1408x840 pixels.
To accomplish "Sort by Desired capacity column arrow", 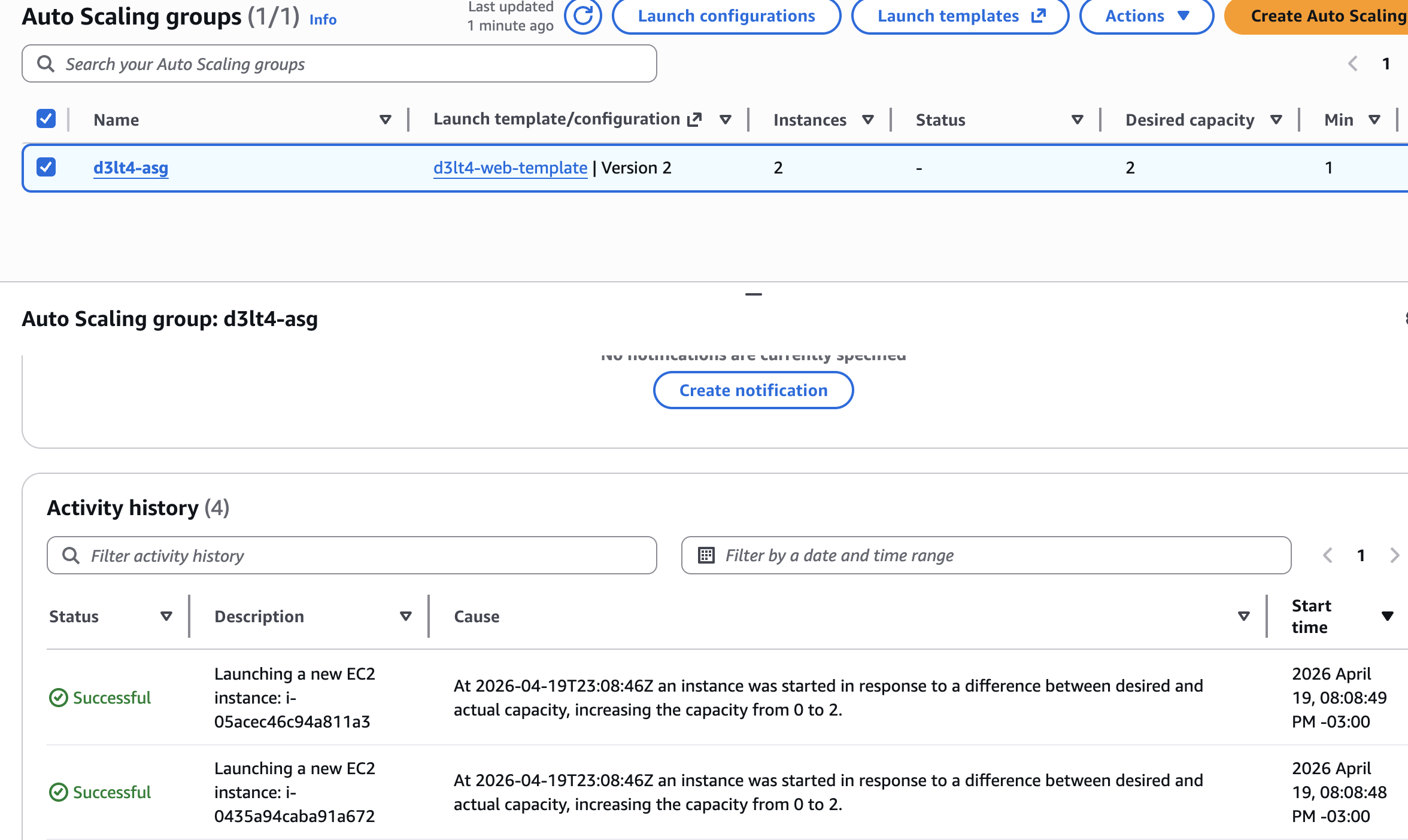I will pos(1276,120).
